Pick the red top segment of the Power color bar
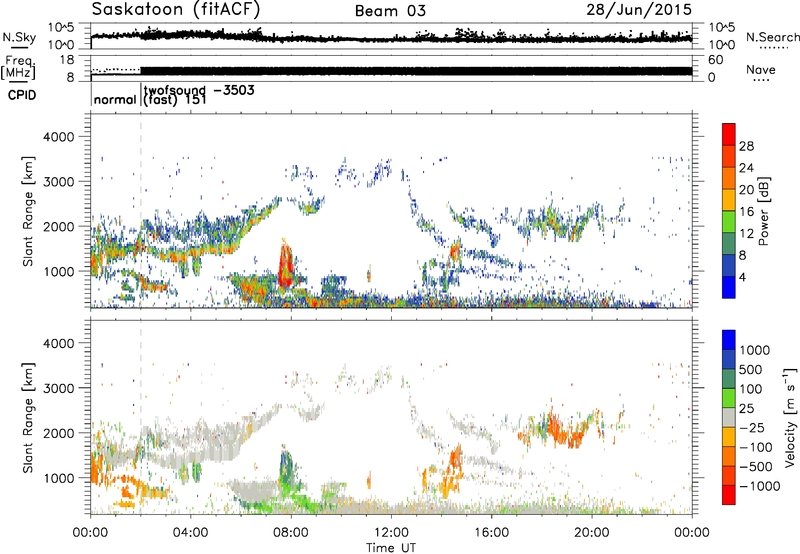This screenshot has width=800, height=554. (729, 134)
